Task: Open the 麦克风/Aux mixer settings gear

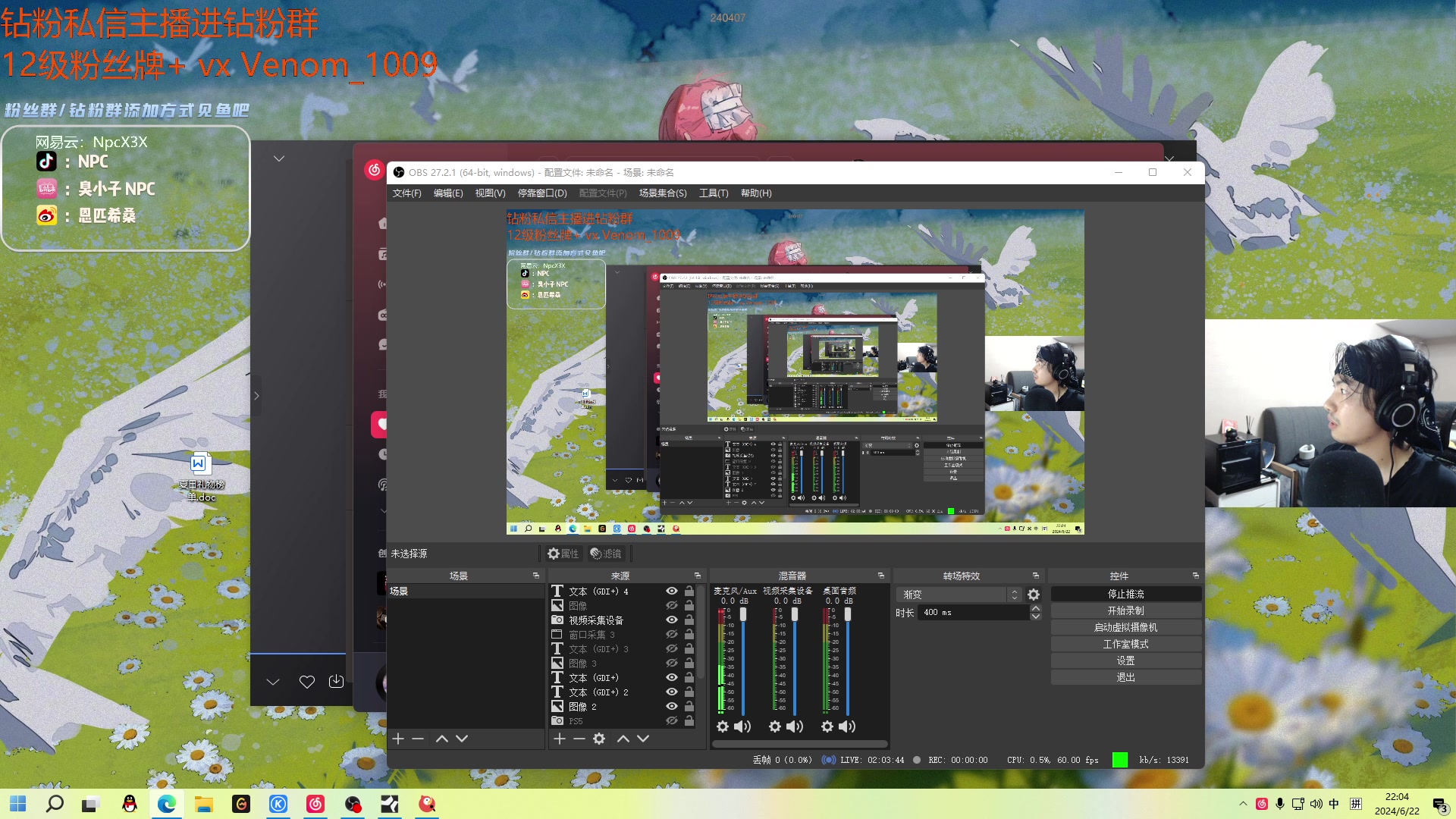Action: 723,726
